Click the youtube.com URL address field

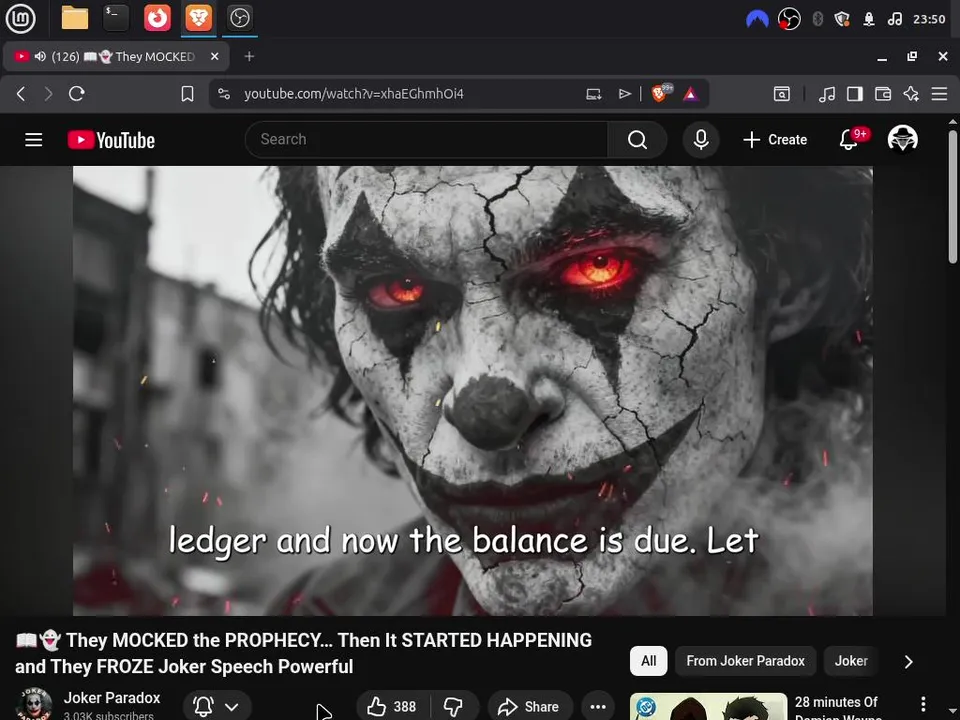(x=354, y=94)
